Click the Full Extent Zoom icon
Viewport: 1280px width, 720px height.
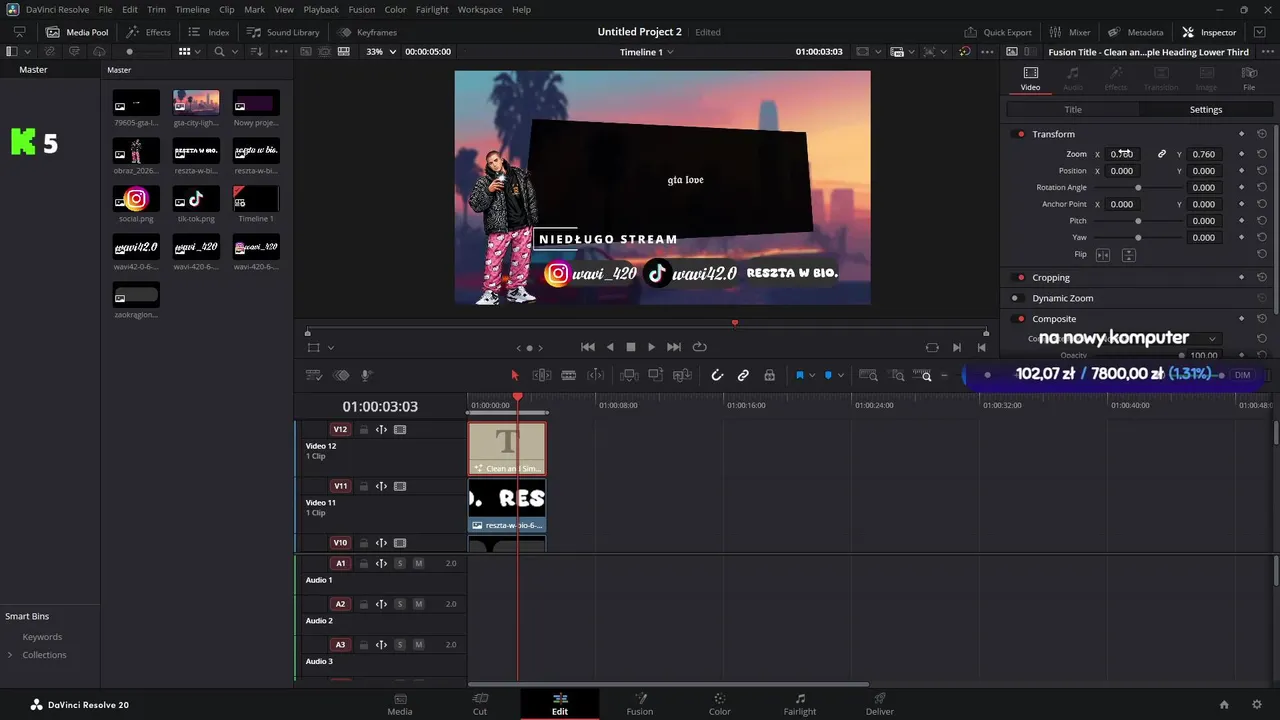tap(868, 375)
